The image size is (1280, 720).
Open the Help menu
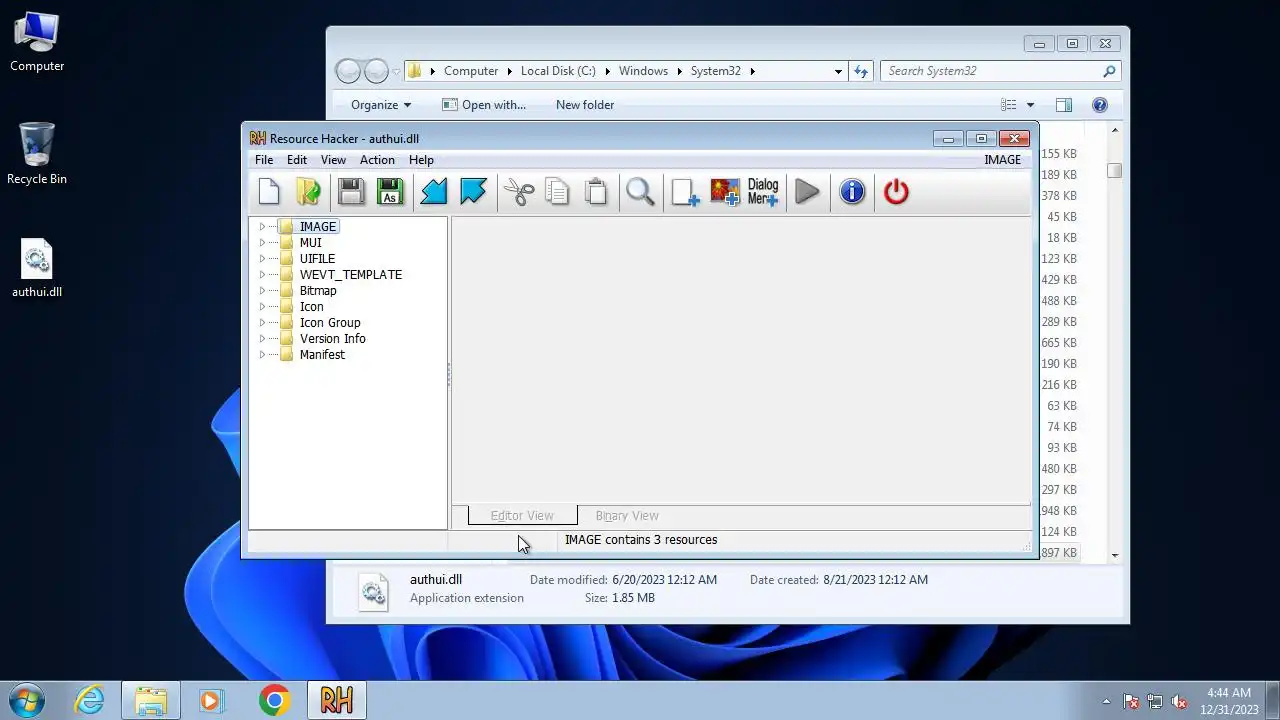[x=421, y=160]
